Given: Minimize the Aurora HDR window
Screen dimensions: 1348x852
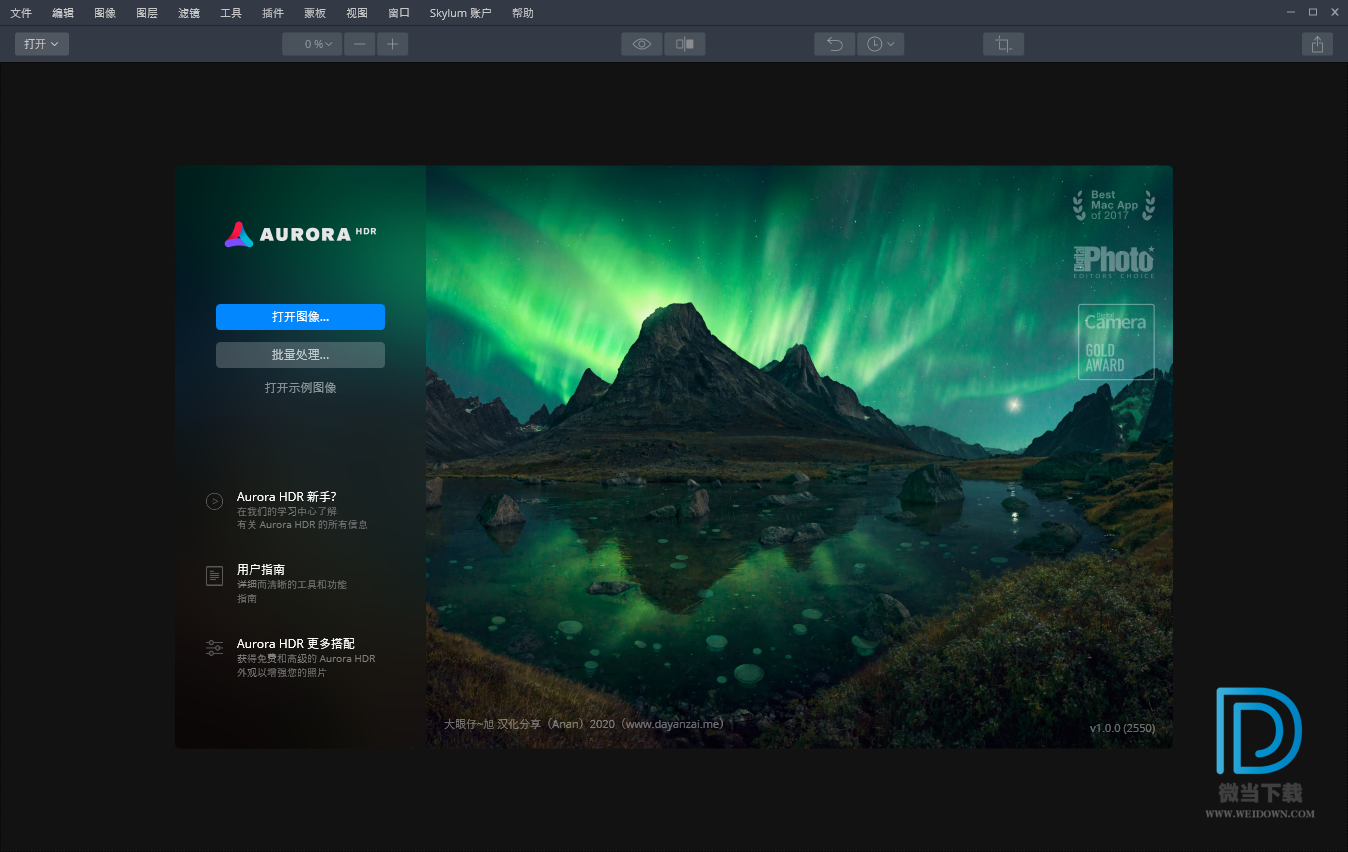Looking at the screenshot, I should pyautogui.click(x=1289, y=12).
